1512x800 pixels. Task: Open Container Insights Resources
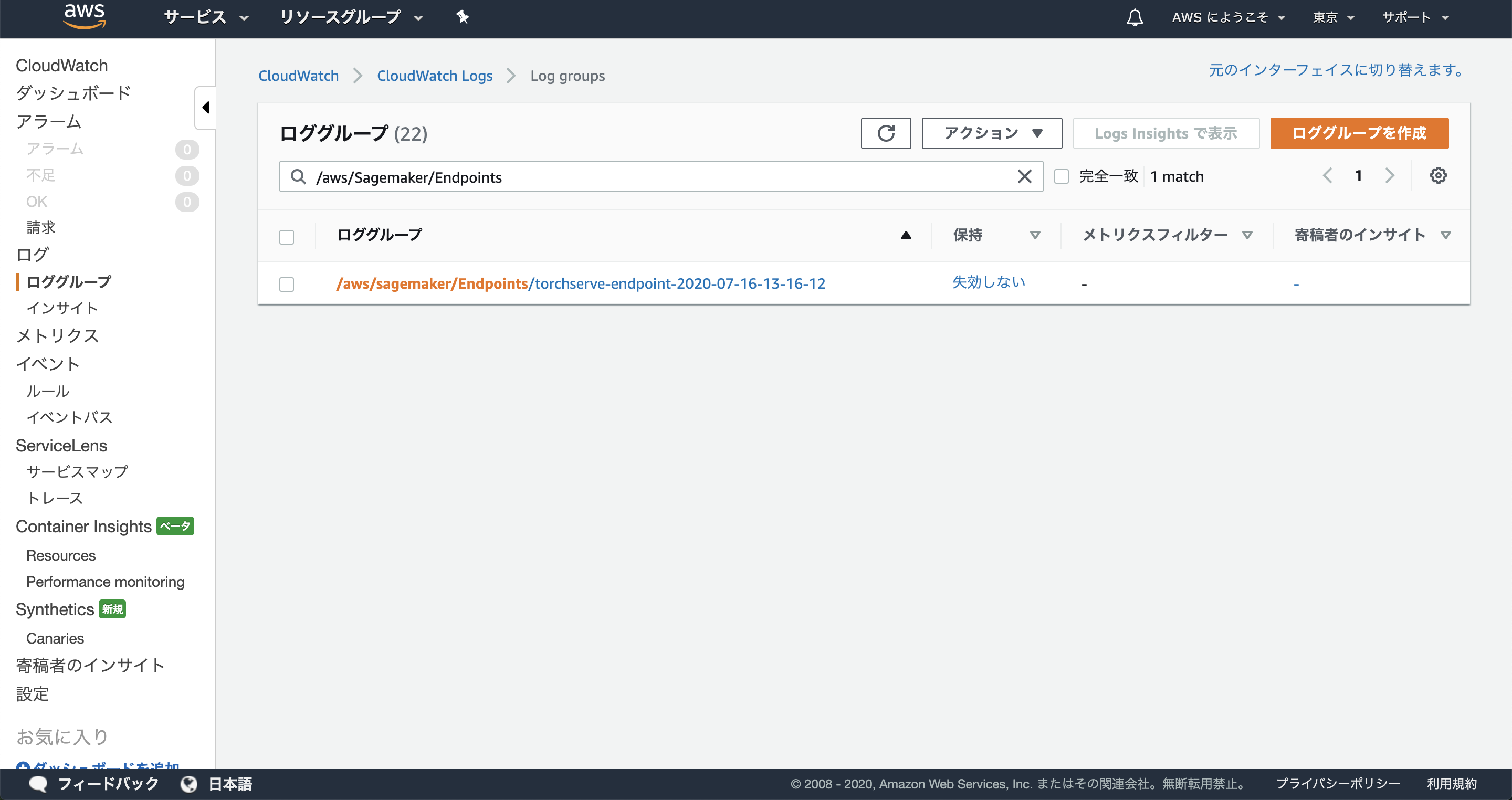pyautogui.click(x=61, y=555)
